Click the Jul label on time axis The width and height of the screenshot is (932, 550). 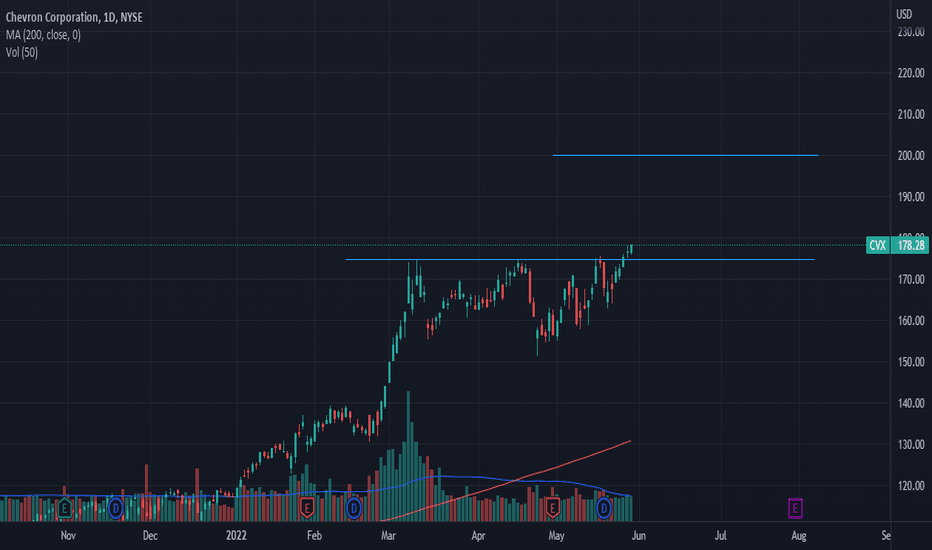pyautogui.click(x=720, y=536)
